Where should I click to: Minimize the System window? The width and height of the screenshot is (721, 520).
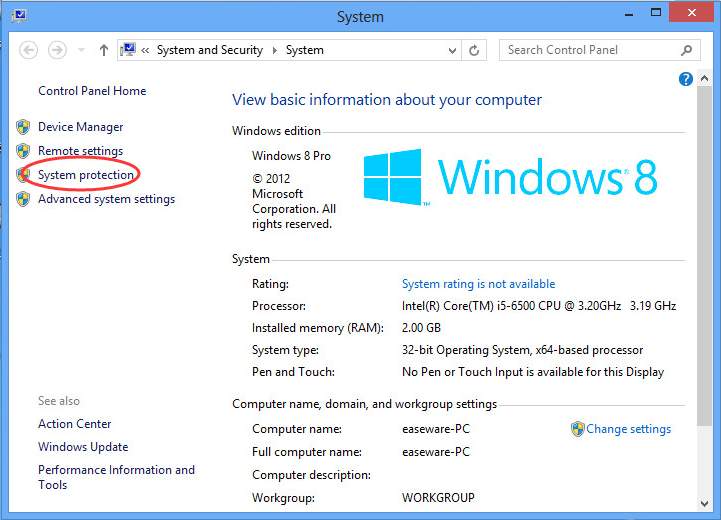tap(629, 14)
